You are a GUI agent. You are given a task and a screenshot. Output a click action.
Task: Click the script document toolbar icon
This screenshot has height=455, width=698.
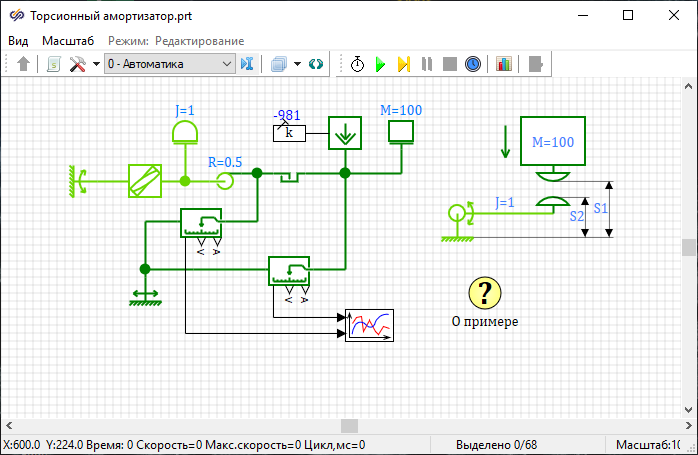point(53,64)
